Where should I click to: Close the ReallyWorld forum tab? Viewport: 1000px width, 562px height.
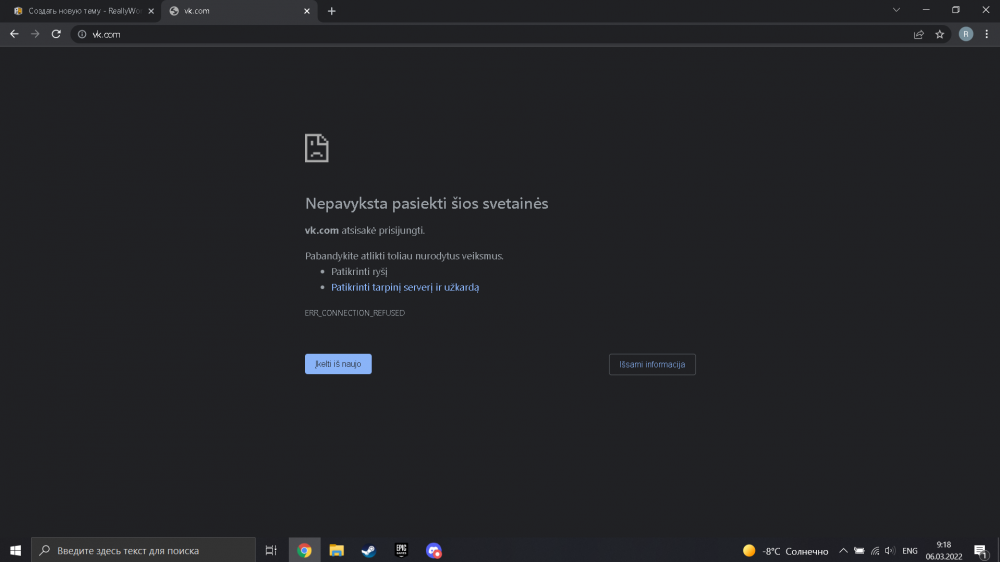coord(151,11)
